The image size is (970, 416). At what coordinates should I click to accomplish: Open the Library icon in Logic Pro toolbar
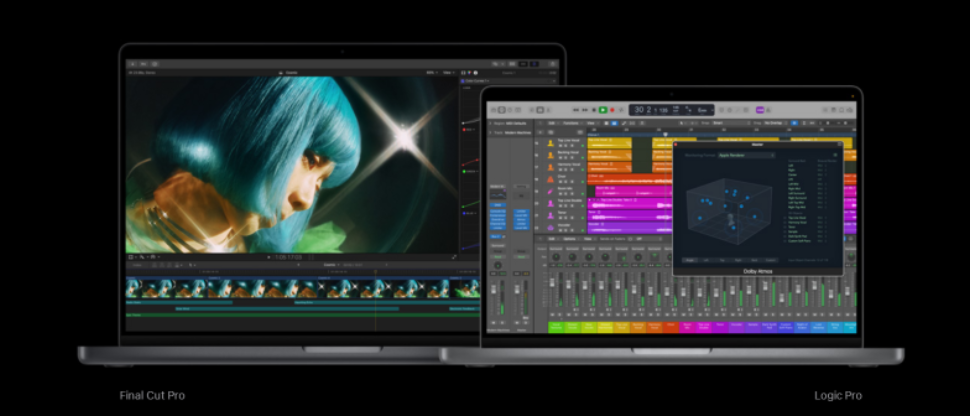pos(493,110)
